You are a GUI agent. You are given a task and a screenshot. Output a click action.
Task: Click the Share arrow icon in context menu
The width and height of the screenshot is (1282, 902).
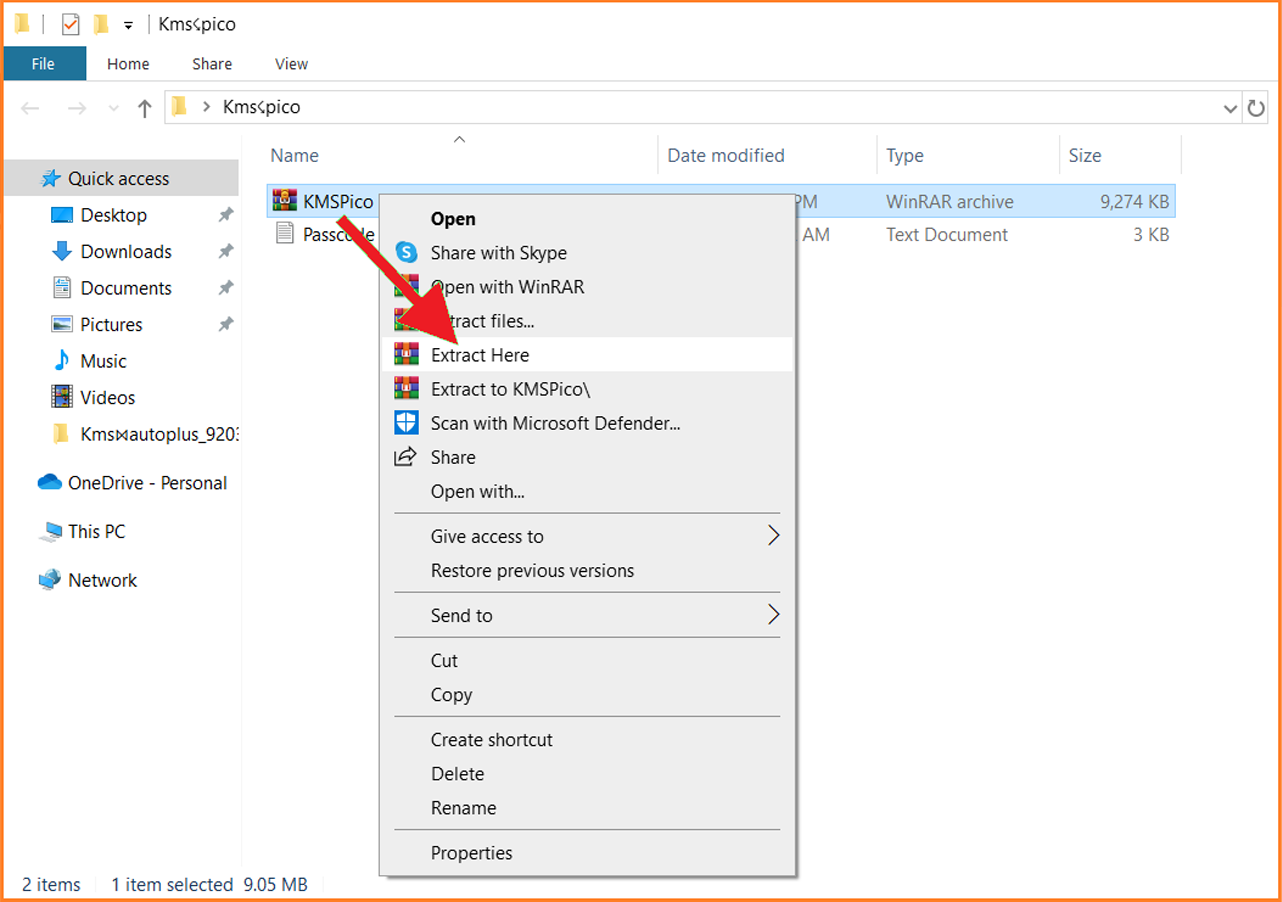(405, 457)
